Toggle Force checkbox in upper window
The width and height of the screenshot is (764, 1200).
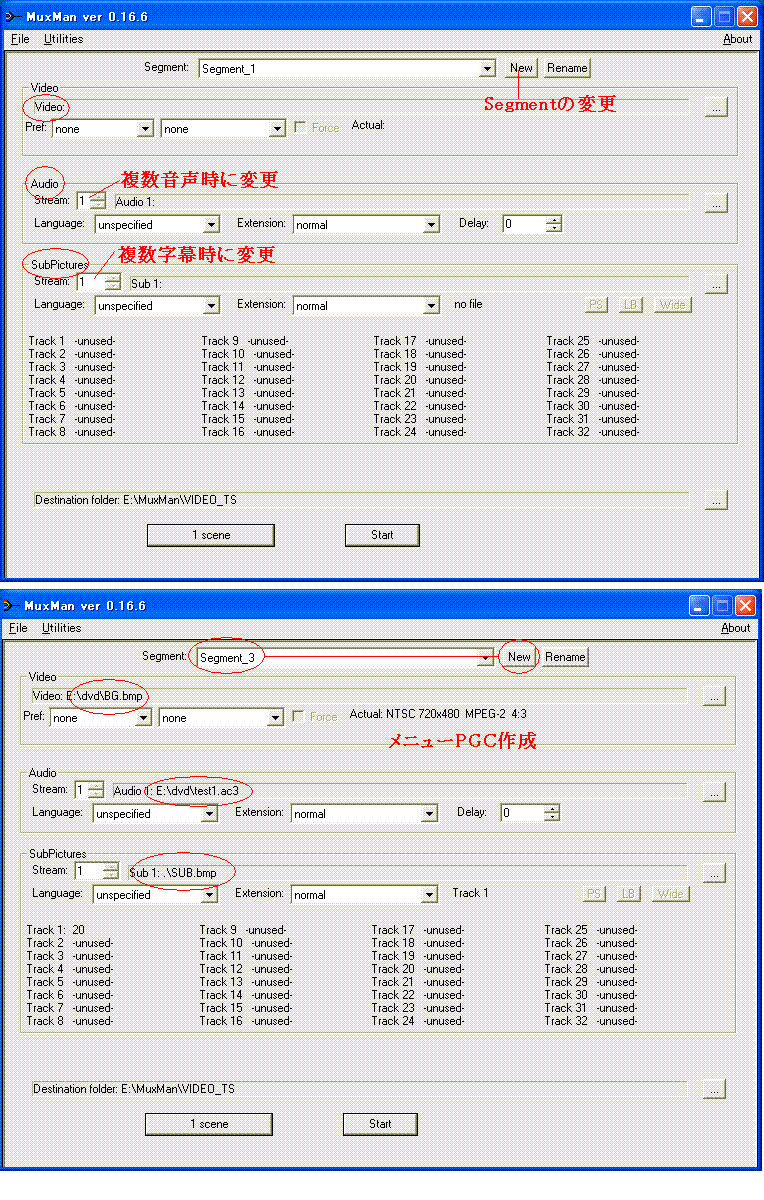point(300,128)
